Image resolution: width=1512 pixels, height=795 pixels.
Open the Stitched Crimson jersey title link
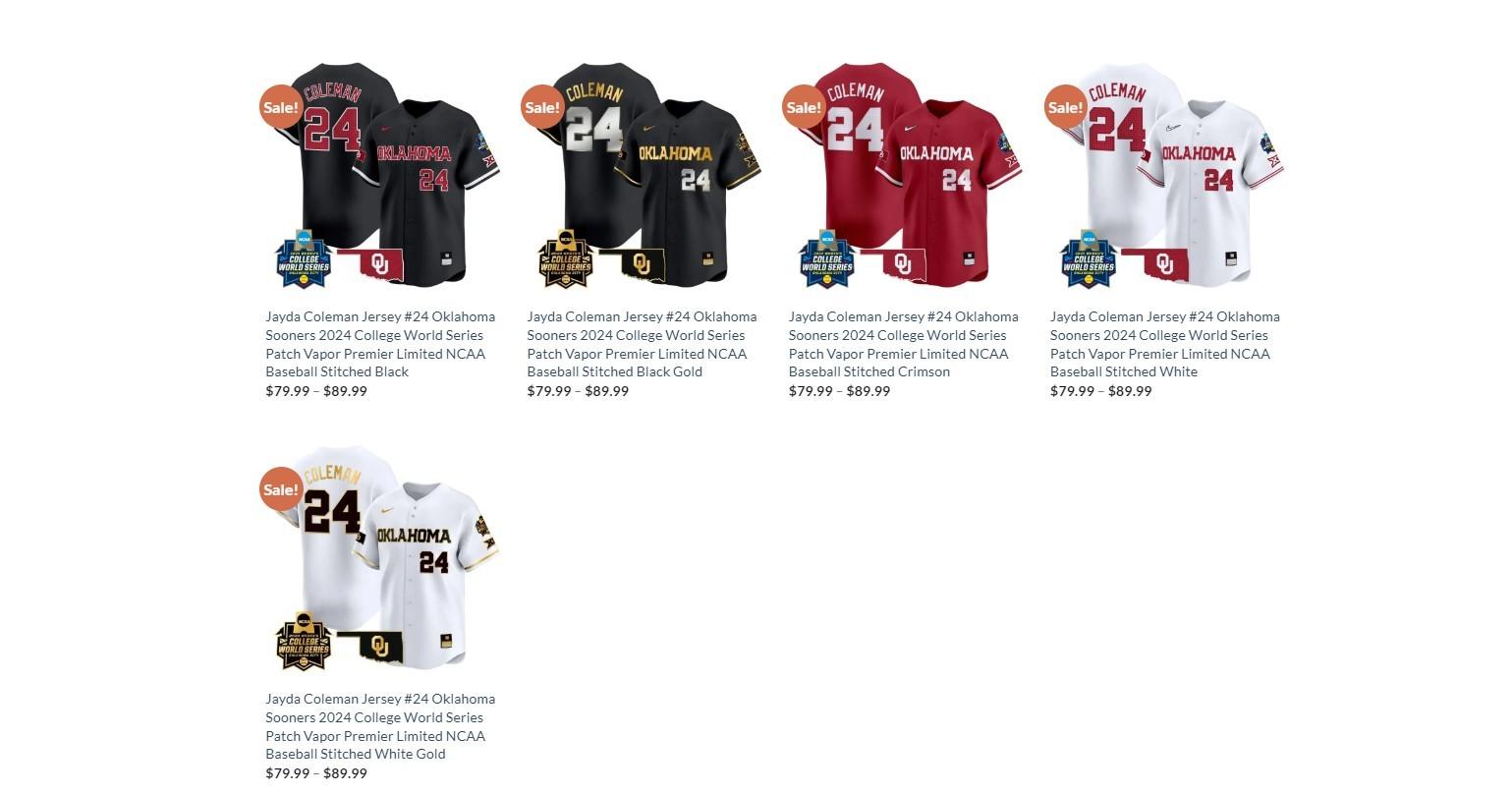coord(904,344)
